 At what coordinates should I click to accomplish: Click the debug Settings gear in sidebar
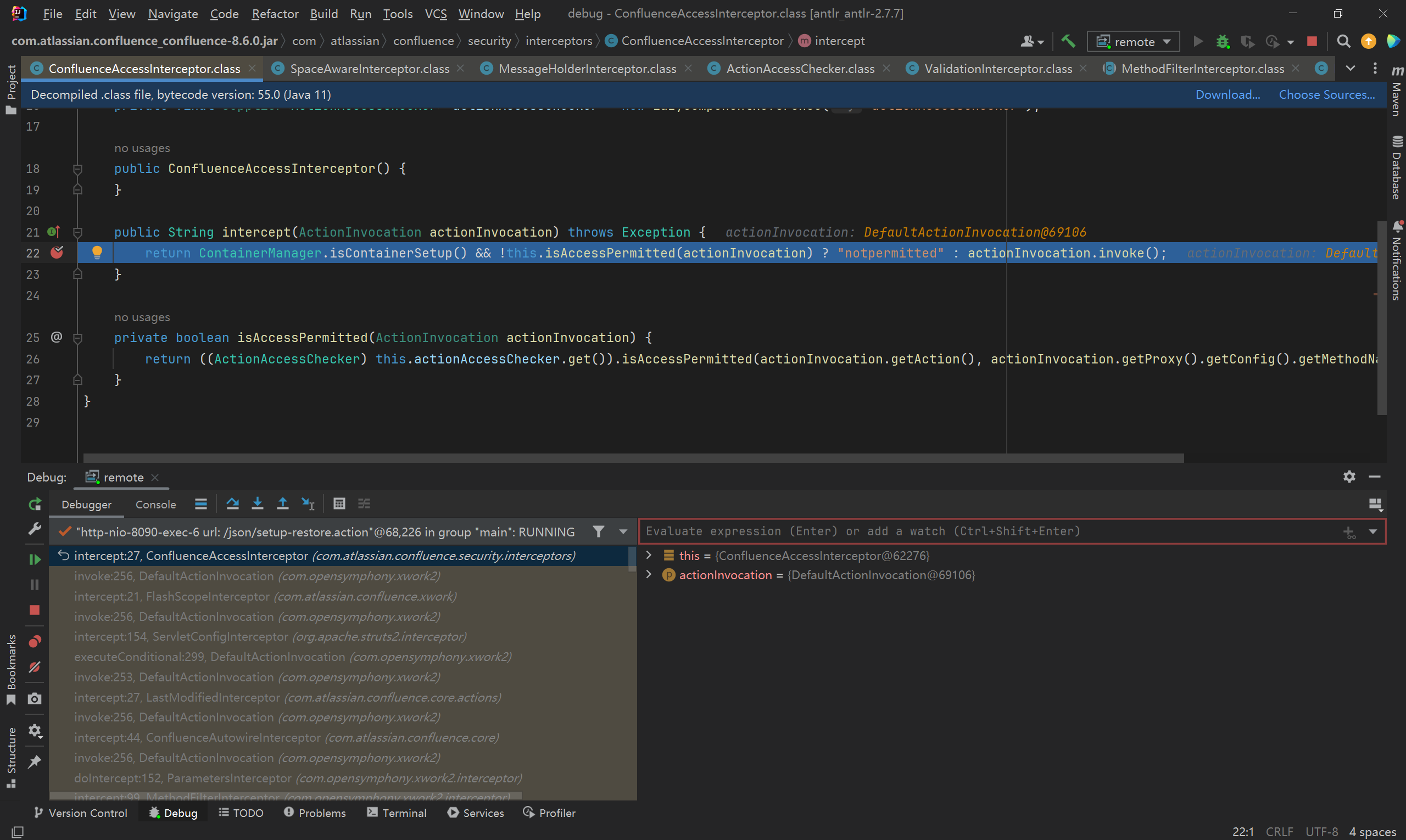click(35, 731)
